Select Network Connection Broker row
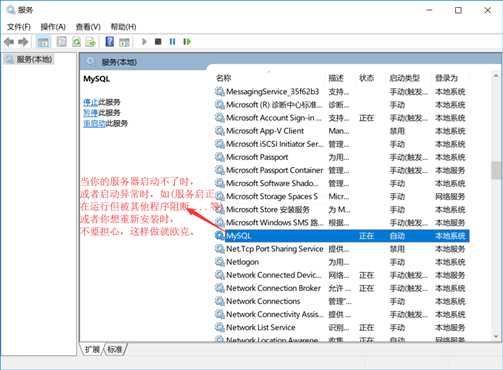This screenshot has height=370, width=503. (x=342, y=288)
